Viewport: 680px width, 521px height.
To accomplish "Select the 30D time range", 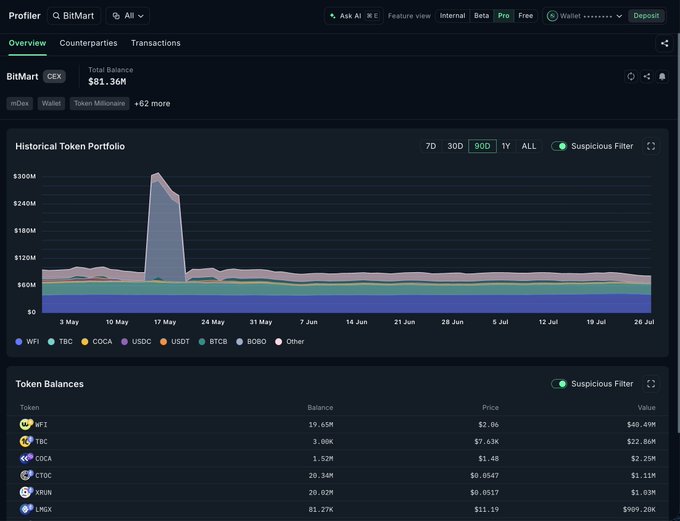I will tap(455, 146).
